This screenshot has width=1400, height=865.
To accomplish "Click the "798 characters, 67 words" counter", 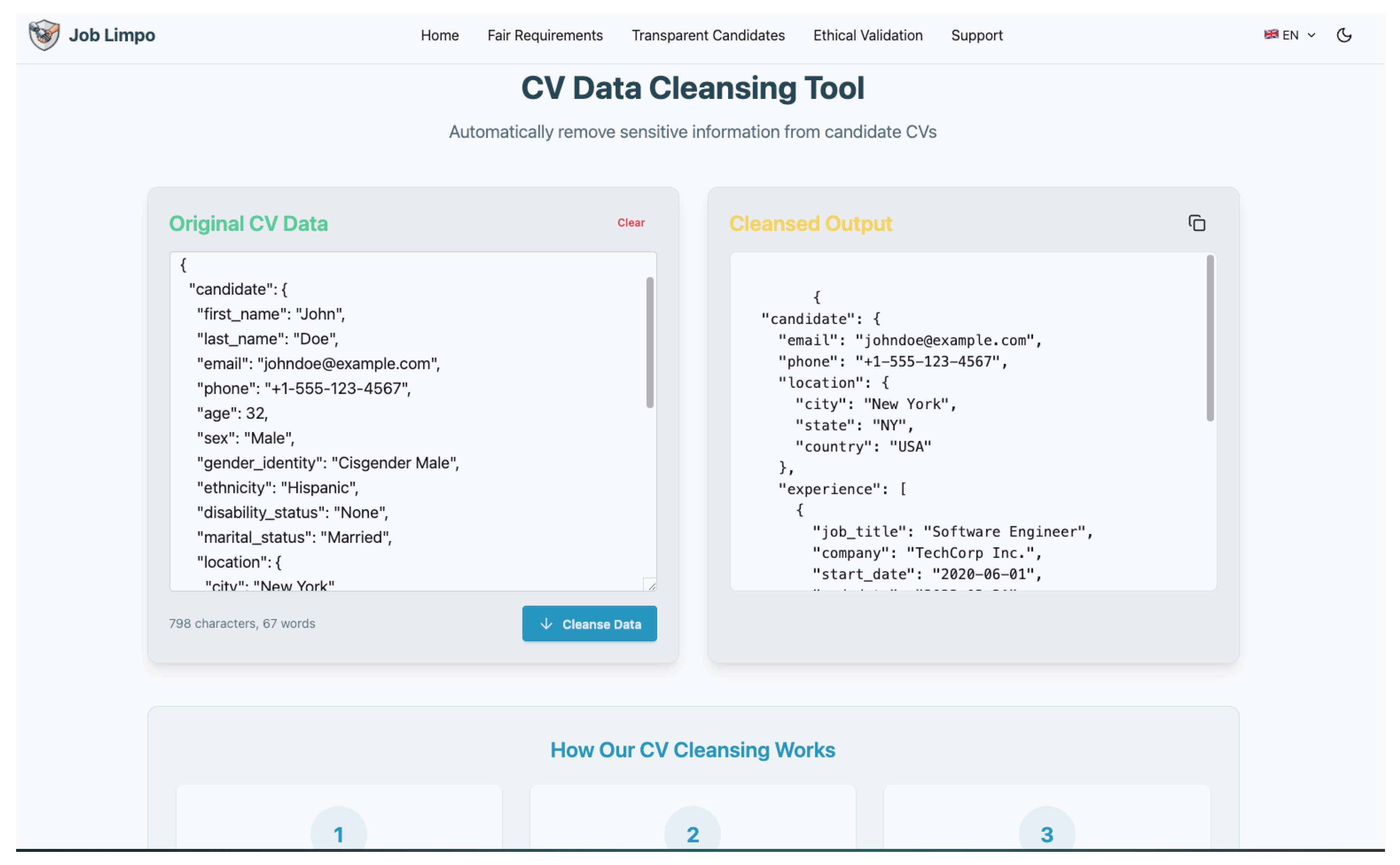I will tap(242, 623).
